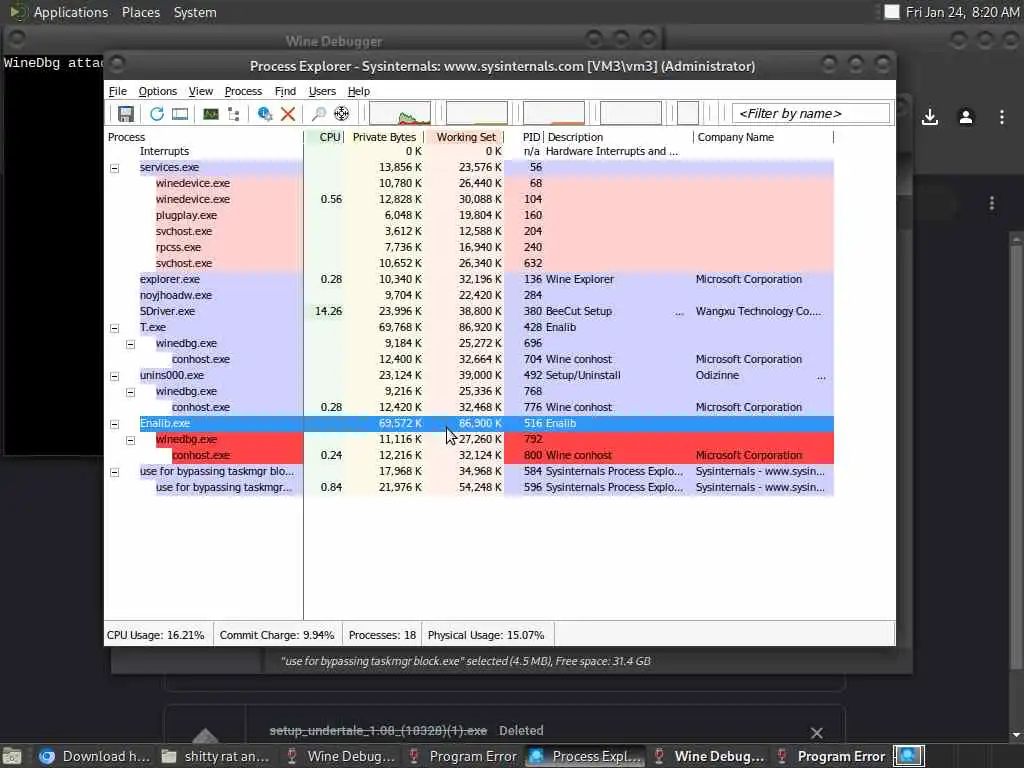
Task: Click the browser downloads icon behind
Action: (930, 117)
